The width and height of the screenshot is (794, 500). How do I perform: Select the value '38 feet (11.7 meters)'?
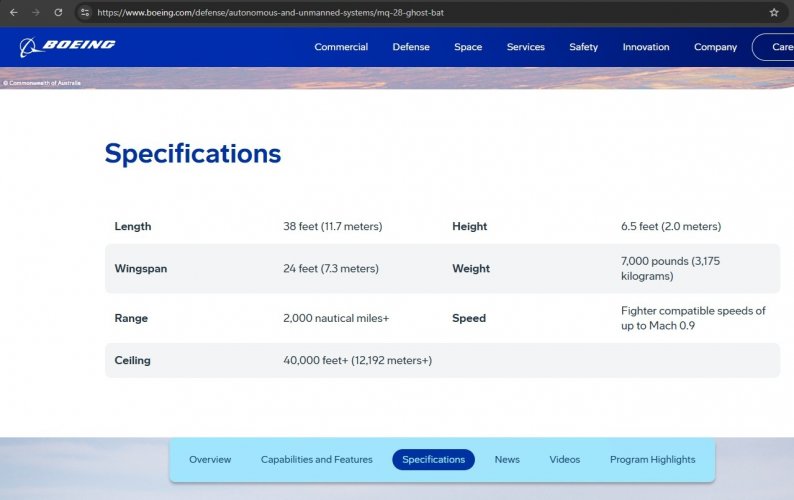[x=333, y=226]
